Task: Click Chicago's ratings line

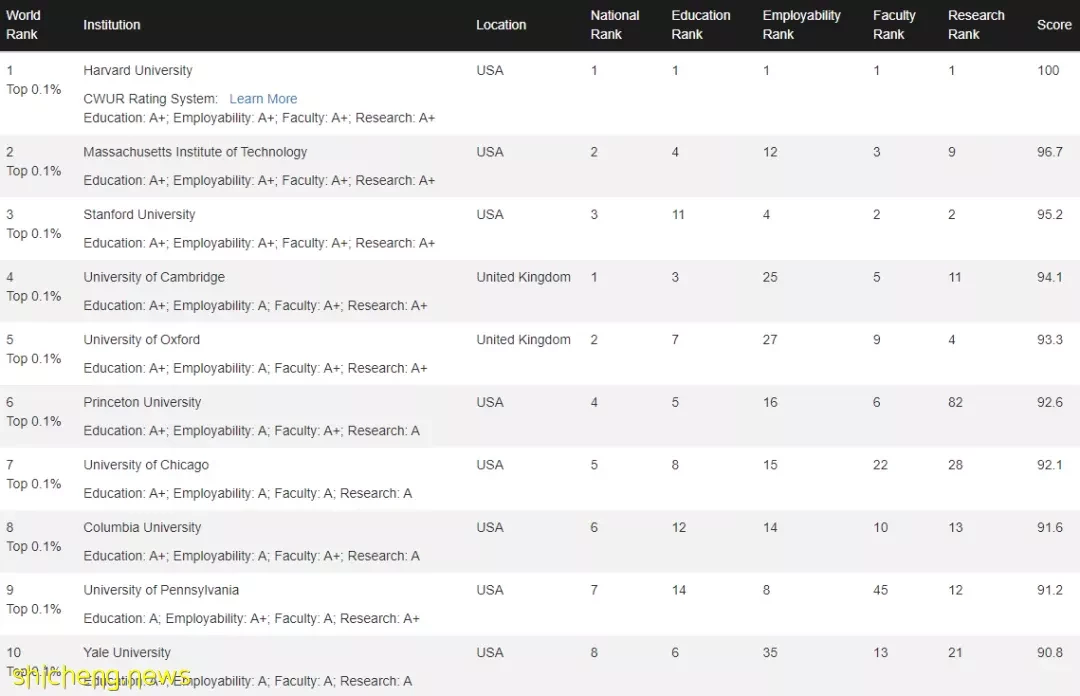Action: (x=247, y=493)
